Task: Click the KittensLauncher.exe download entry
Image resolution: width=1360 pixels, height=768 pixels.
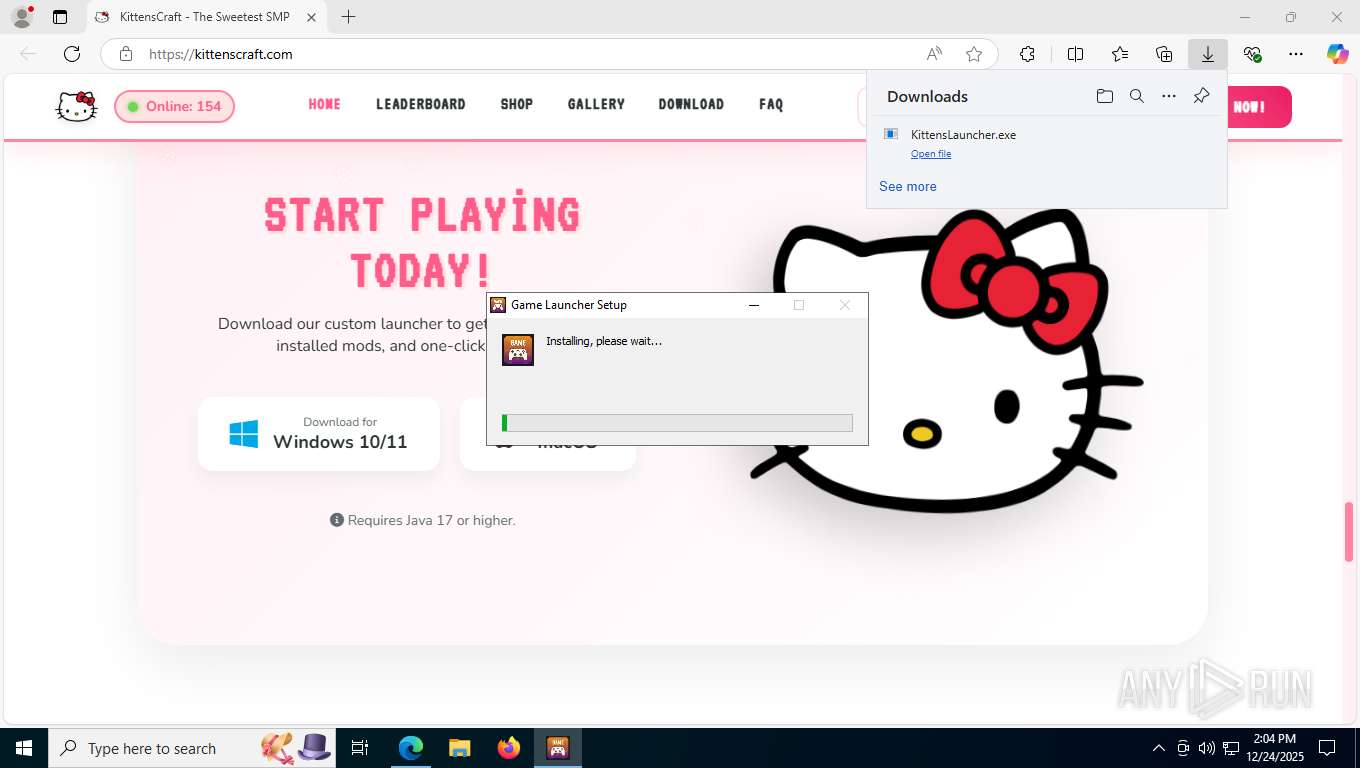Action: 1046,143
